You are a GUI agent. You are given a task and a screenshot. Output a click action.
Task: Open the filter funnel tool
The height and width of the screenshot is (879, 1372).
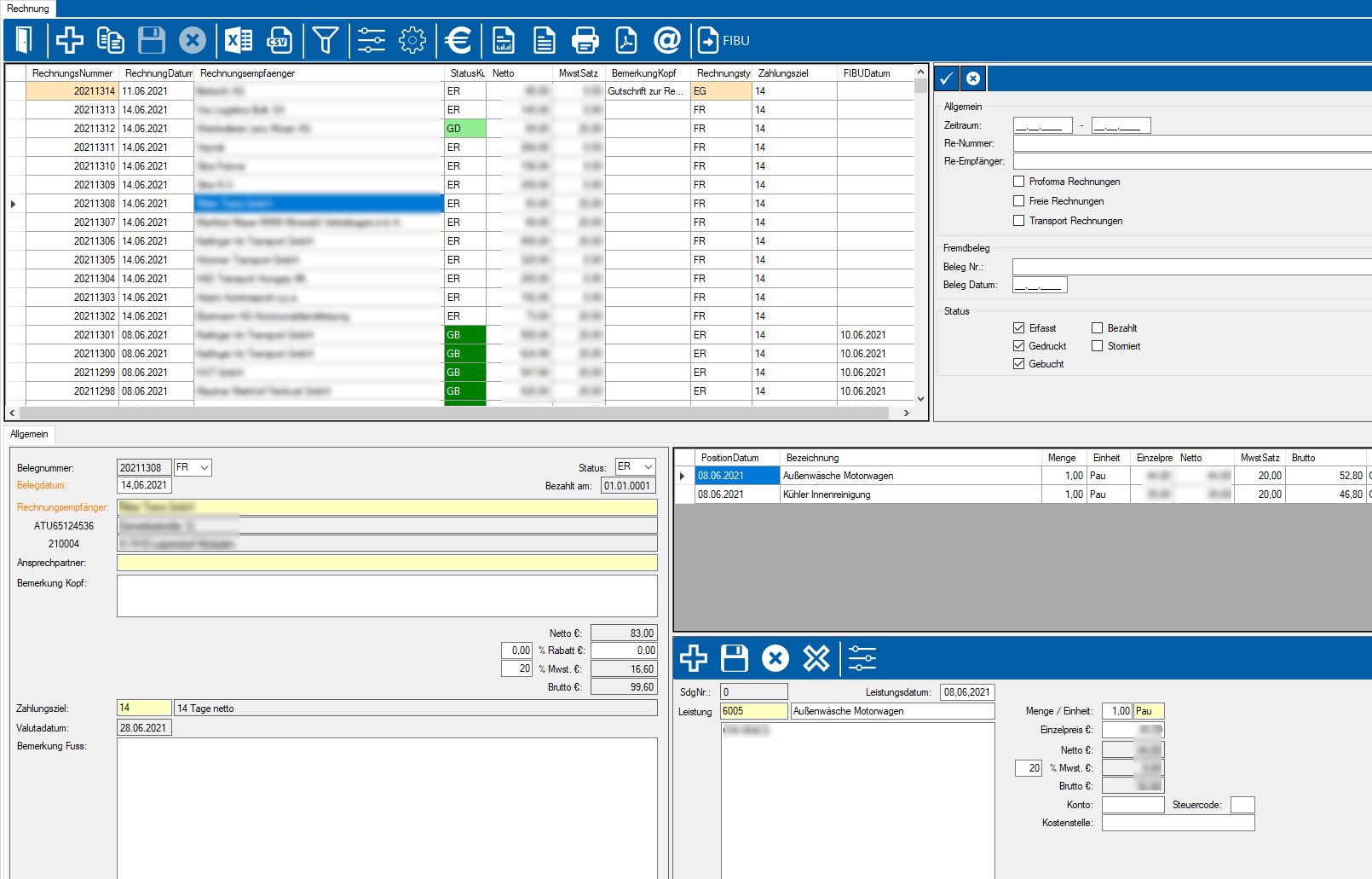tap(326, 40)
